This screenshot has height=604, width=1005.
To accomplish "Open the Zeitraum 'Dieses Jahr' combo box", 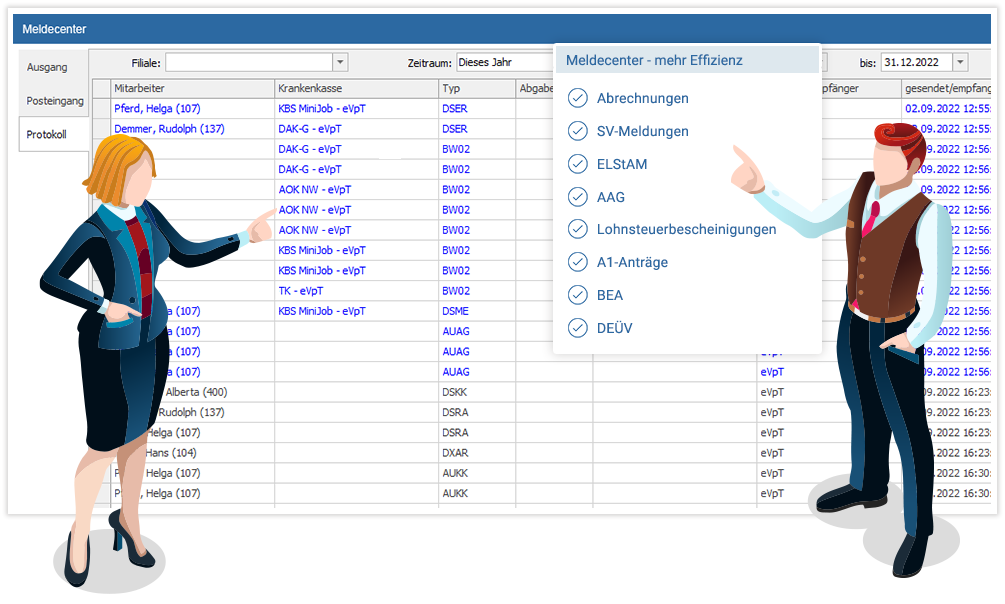I will 505,63.
